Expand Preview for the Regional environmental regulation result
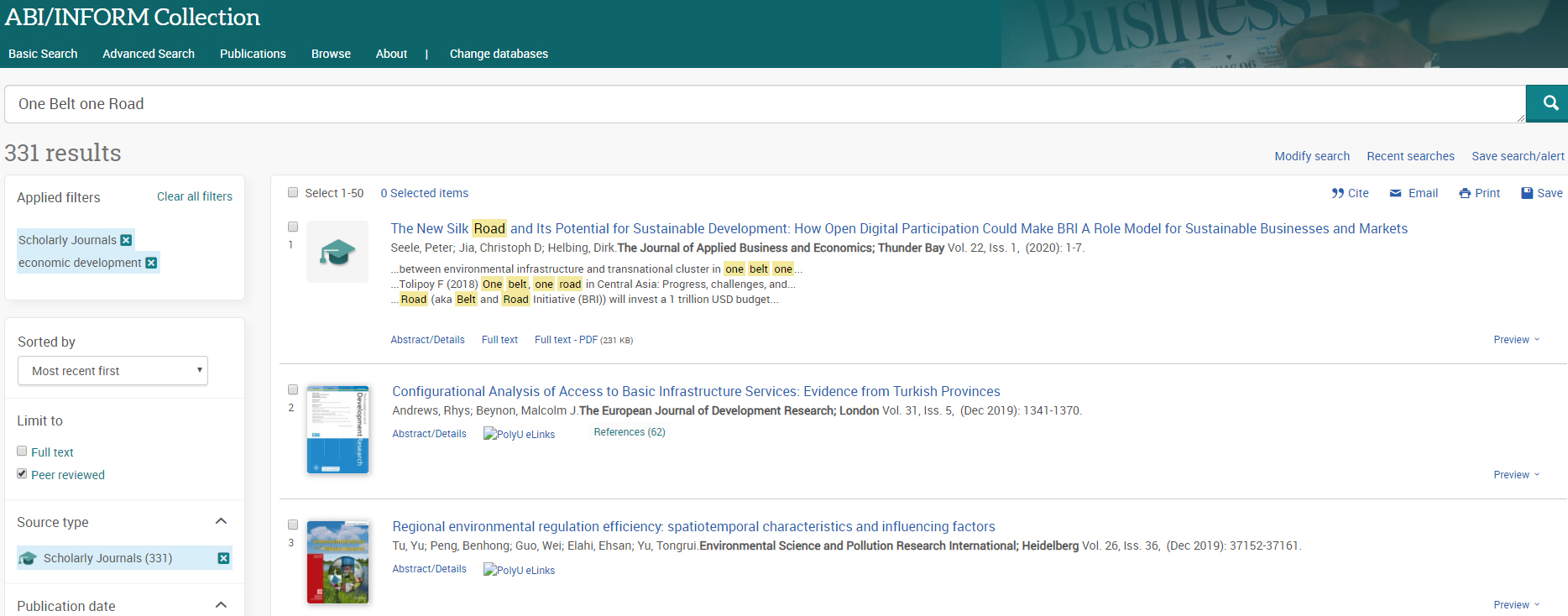Image resolution: width=1568 pixels, height=616 pixels. pos(1517,605)
